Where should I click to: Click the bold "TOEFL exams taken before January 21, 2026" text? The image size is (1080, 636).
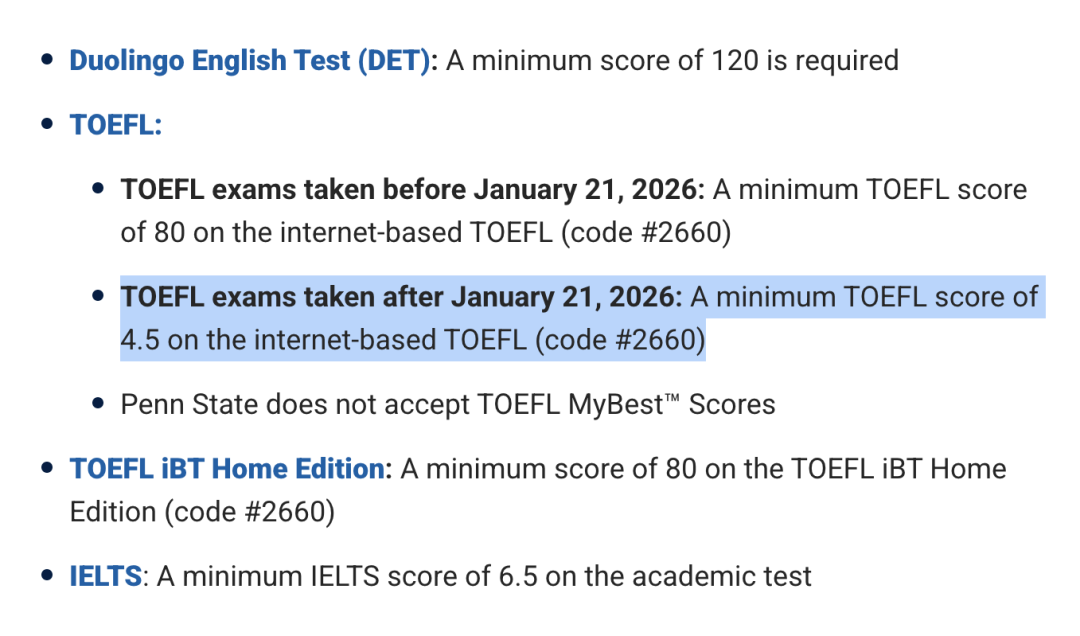tap(413, 190)
